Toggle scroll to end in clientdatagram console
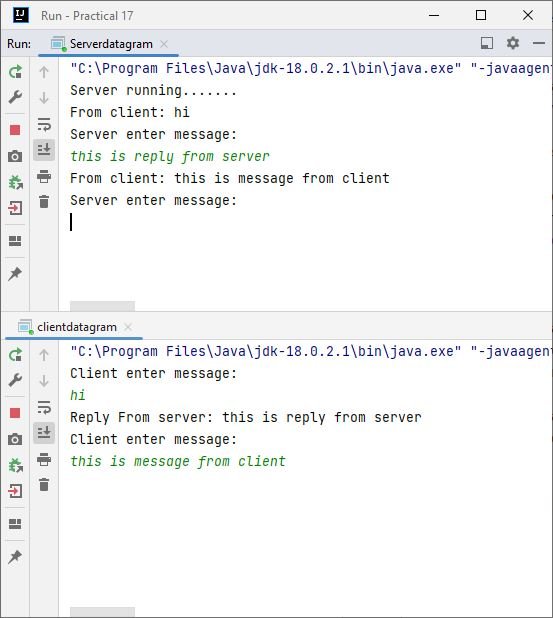The image size is (553, 618). [x=44, y=433]
